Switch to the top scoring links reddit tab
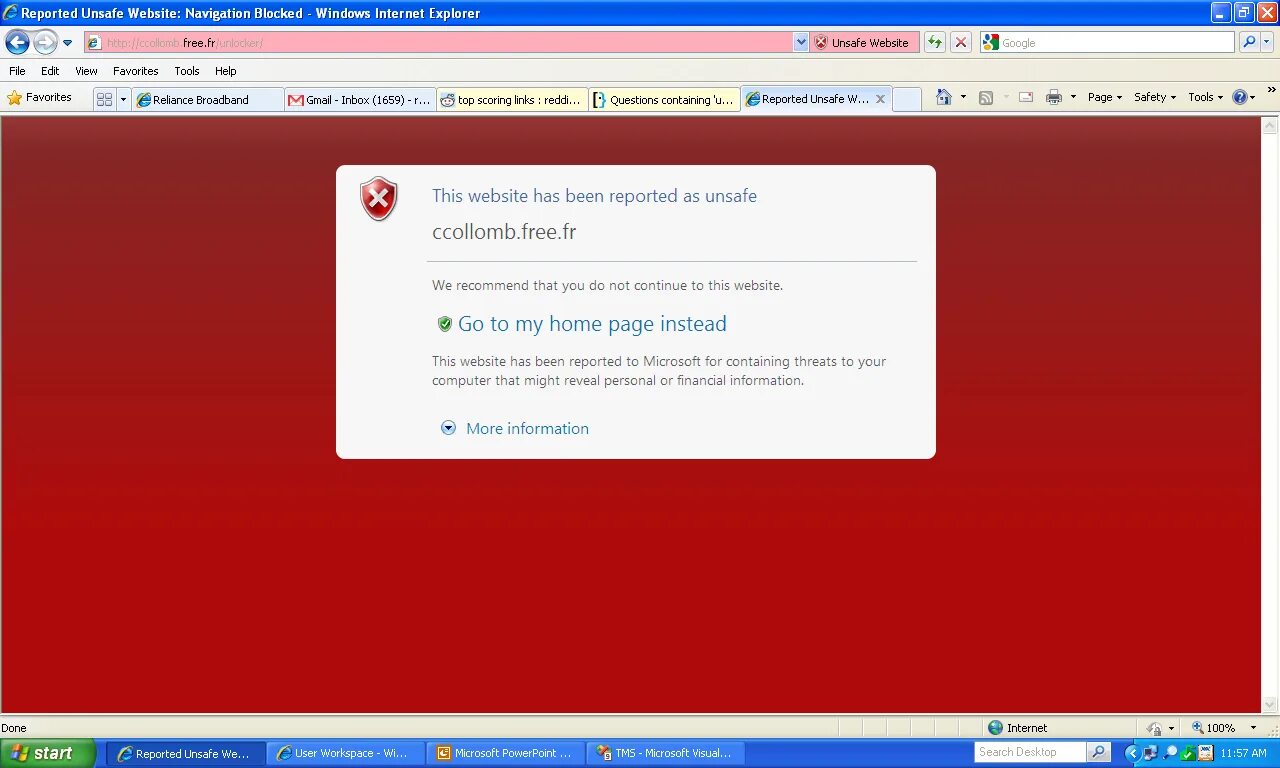The height and width of the screenshot is (768, 1280). (512, 99)
